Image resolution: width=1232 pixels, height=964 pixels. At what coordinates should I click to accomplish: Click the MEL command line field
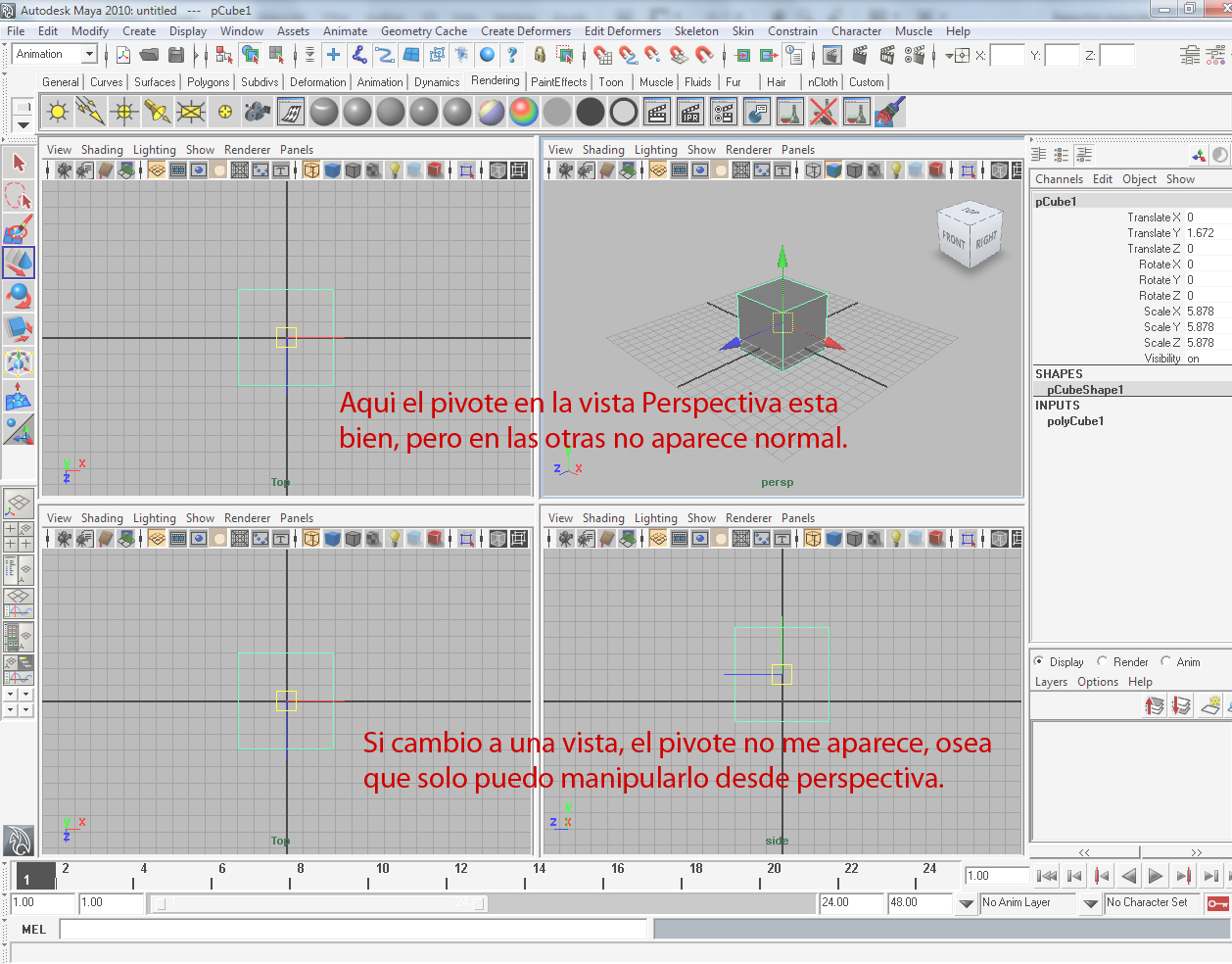tap(354, 930)
